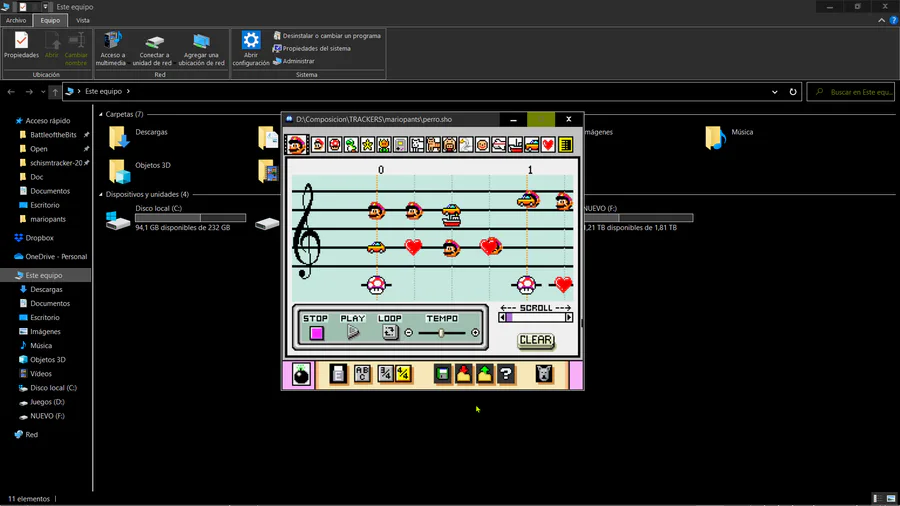Click the bomb icon in the bottom toolbar

click(301, 375)
